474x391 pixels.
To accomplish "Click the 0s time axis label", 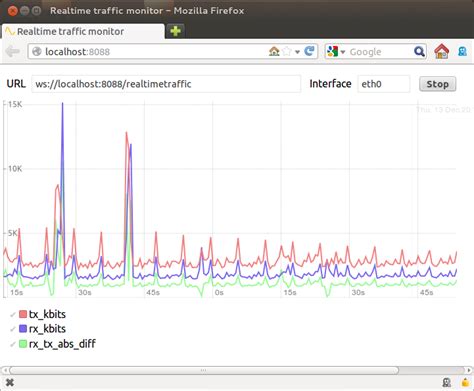I will click(219, 293).
